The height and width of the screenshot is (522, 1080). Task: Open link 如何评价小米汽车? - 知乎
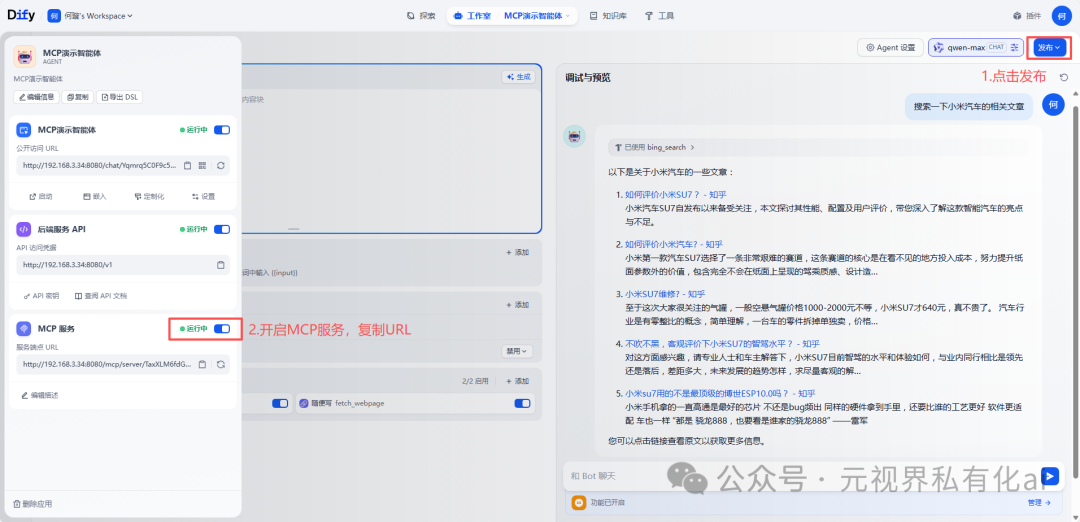coord(674,244)
